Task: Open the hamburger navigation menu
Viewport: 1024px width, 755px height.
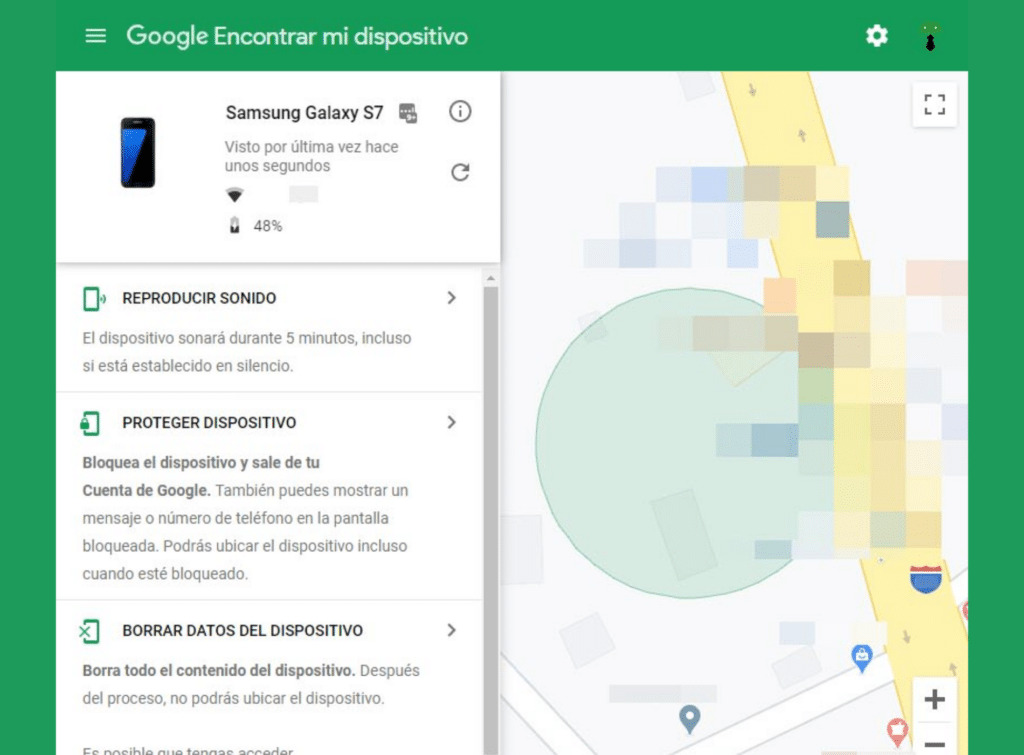Action: pos(95,35)
